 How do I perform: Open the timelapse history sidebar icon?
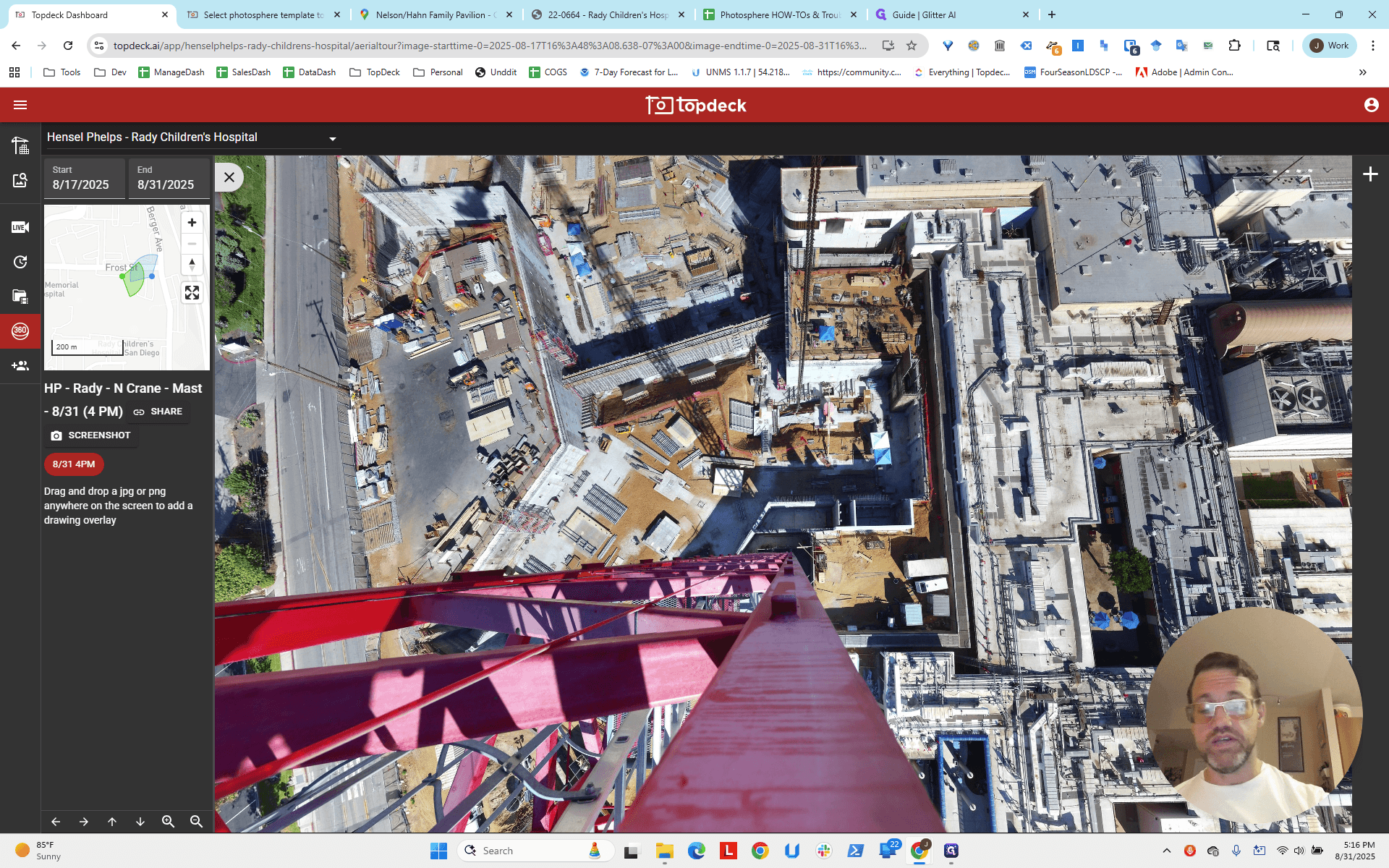[20, 262]
